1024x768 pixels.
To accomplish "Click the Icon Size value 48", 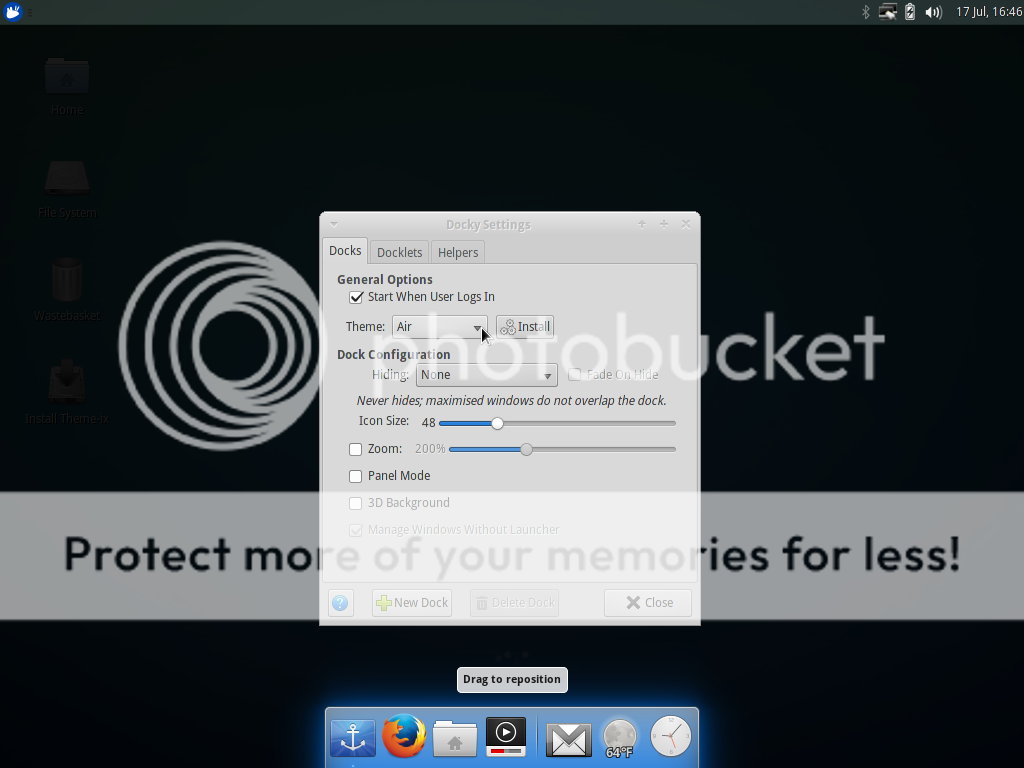I will [x=428, y=423].
